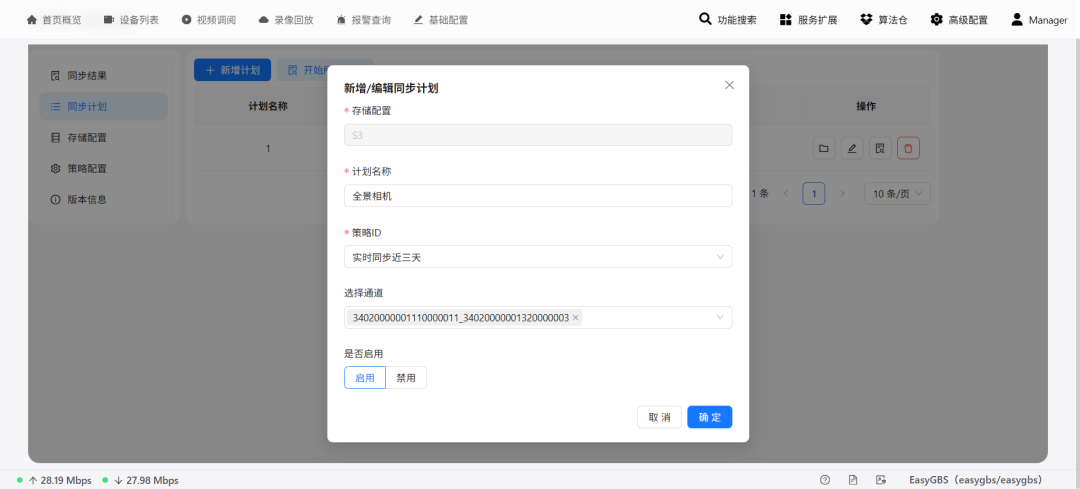Screen dimensions: 1080x489
Task: Click the 计划名称 column header
Action: (x=267, y=107)
